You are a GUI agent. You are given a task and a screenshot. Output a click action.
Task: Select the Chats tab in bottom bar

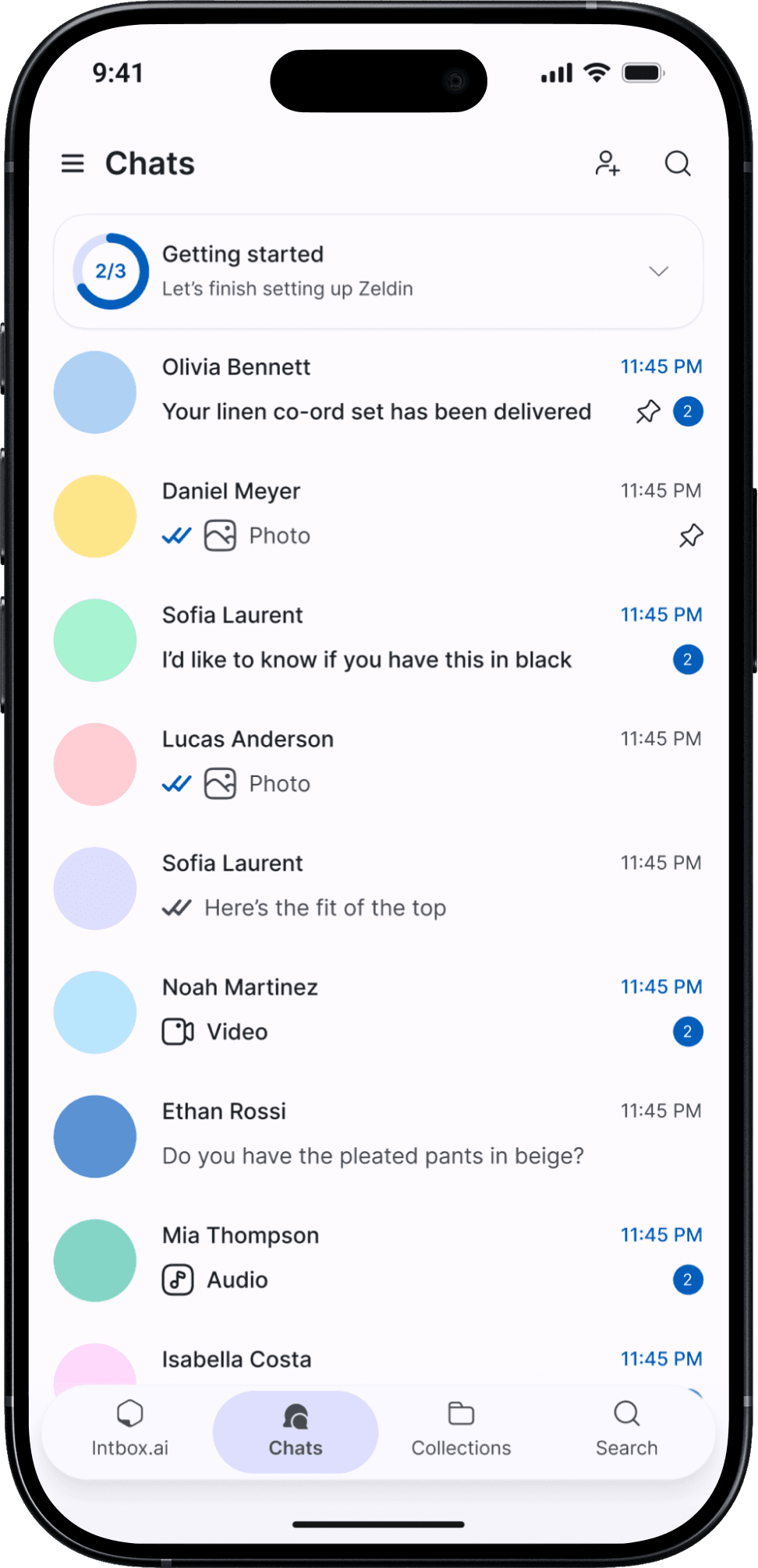click(x=296, y=1432)
